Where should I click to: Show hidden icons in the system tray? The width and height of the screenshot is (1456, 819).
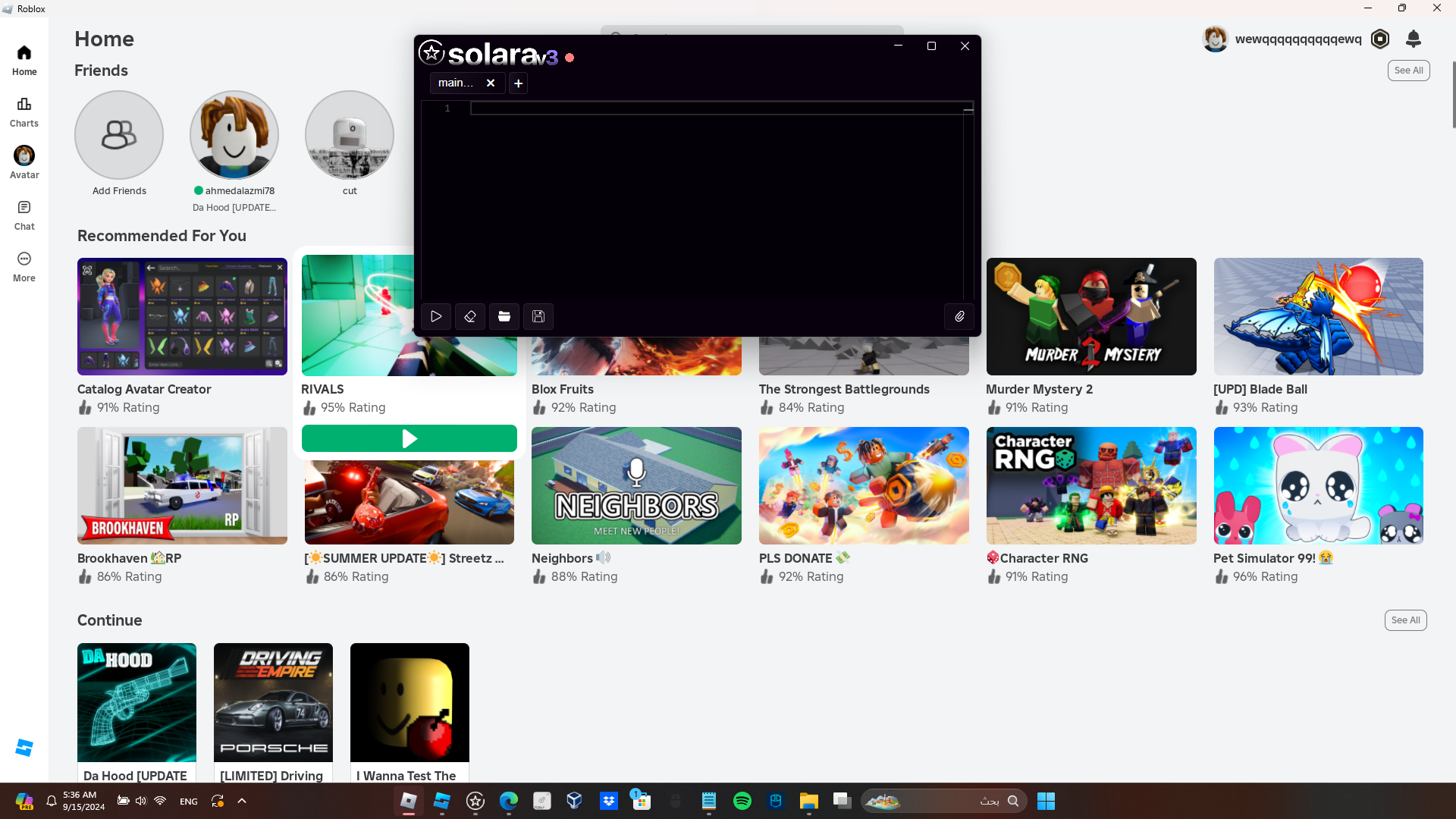[242, 801]
